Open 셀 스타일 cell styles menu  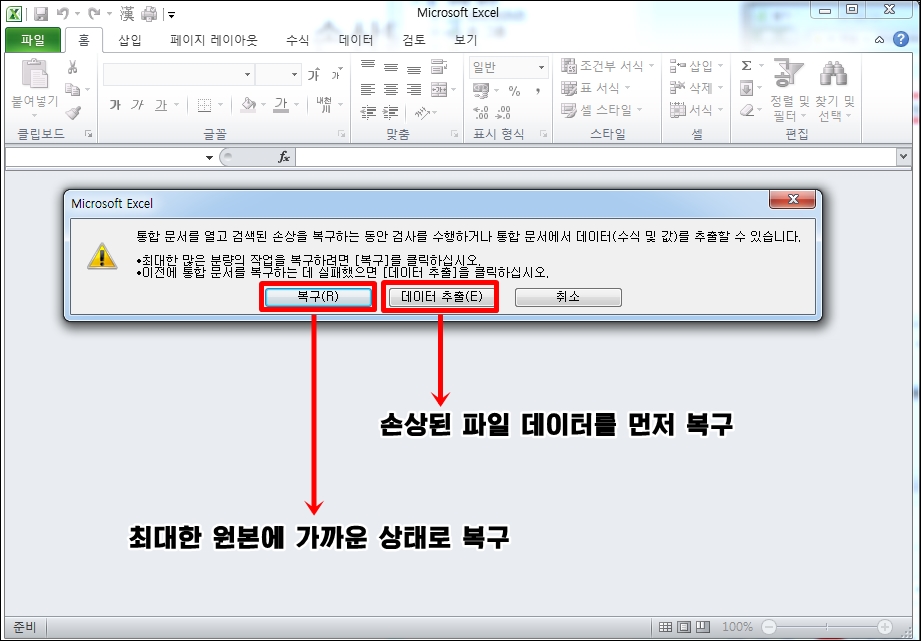tap(601, 110)
